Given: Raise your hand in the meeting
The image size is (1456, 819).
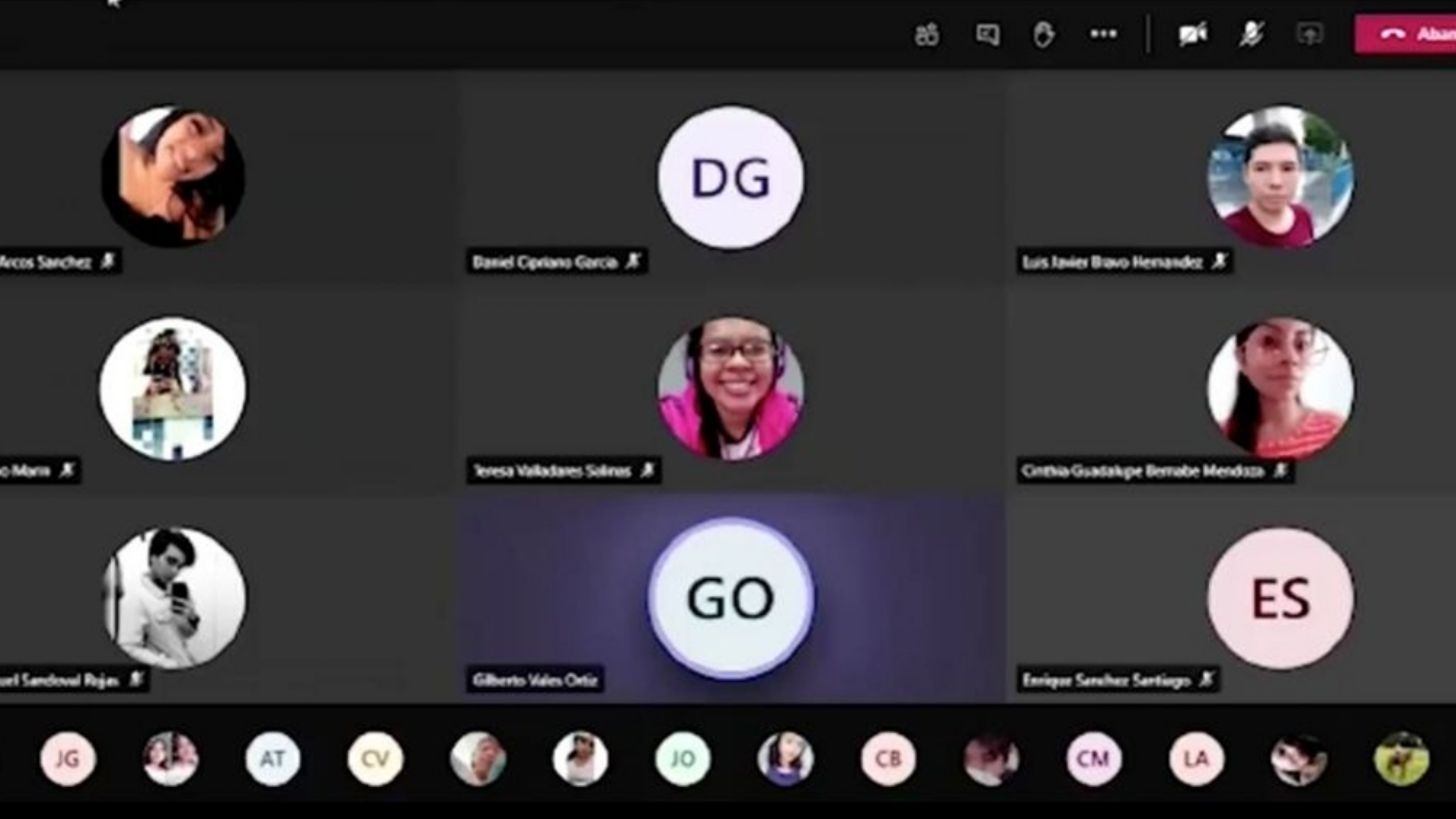Looking at the screenshot, I should tap(1043, 35).
